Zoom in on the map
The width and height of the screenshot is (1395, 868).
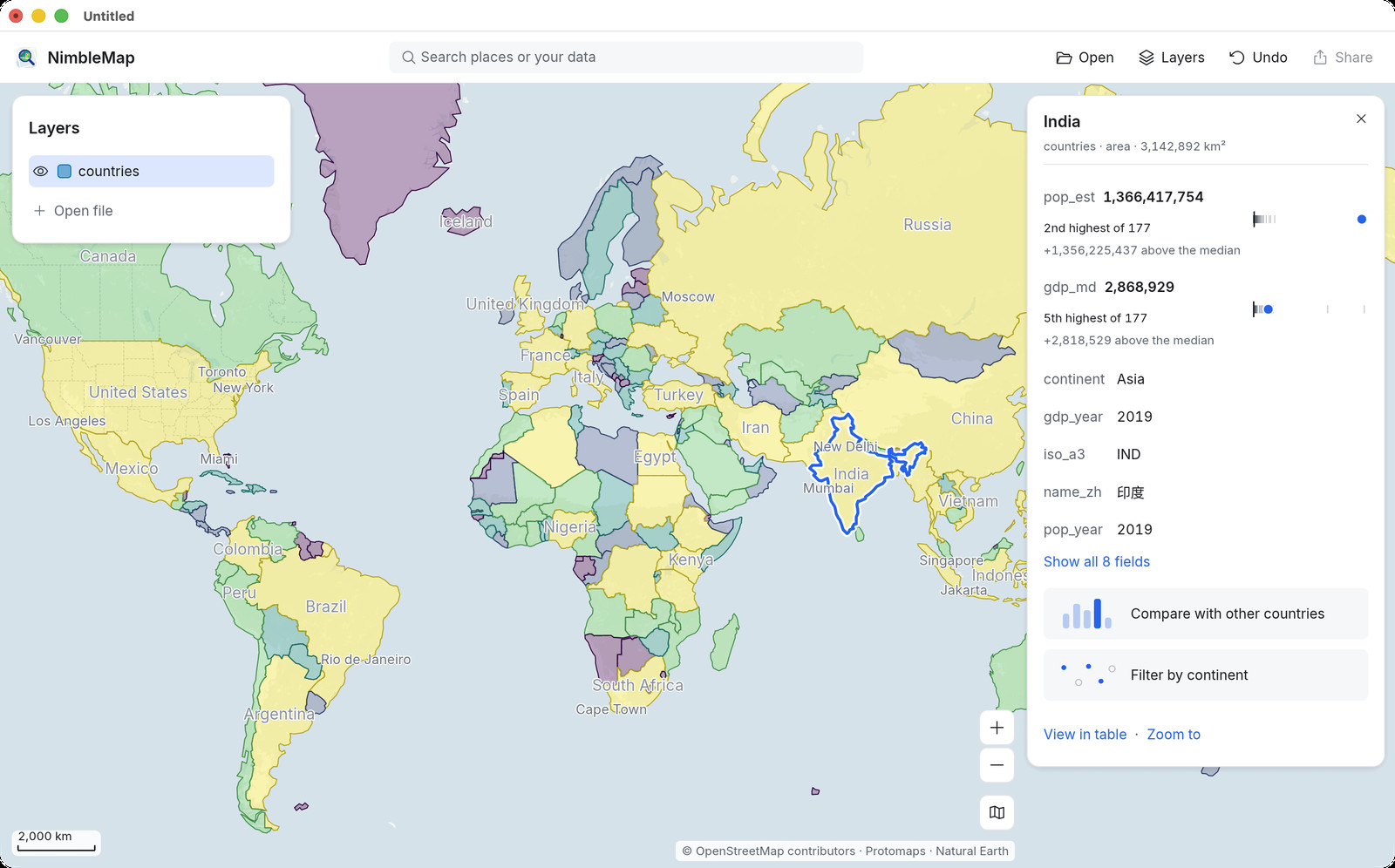pyautogui.click(x=997, y=728)
